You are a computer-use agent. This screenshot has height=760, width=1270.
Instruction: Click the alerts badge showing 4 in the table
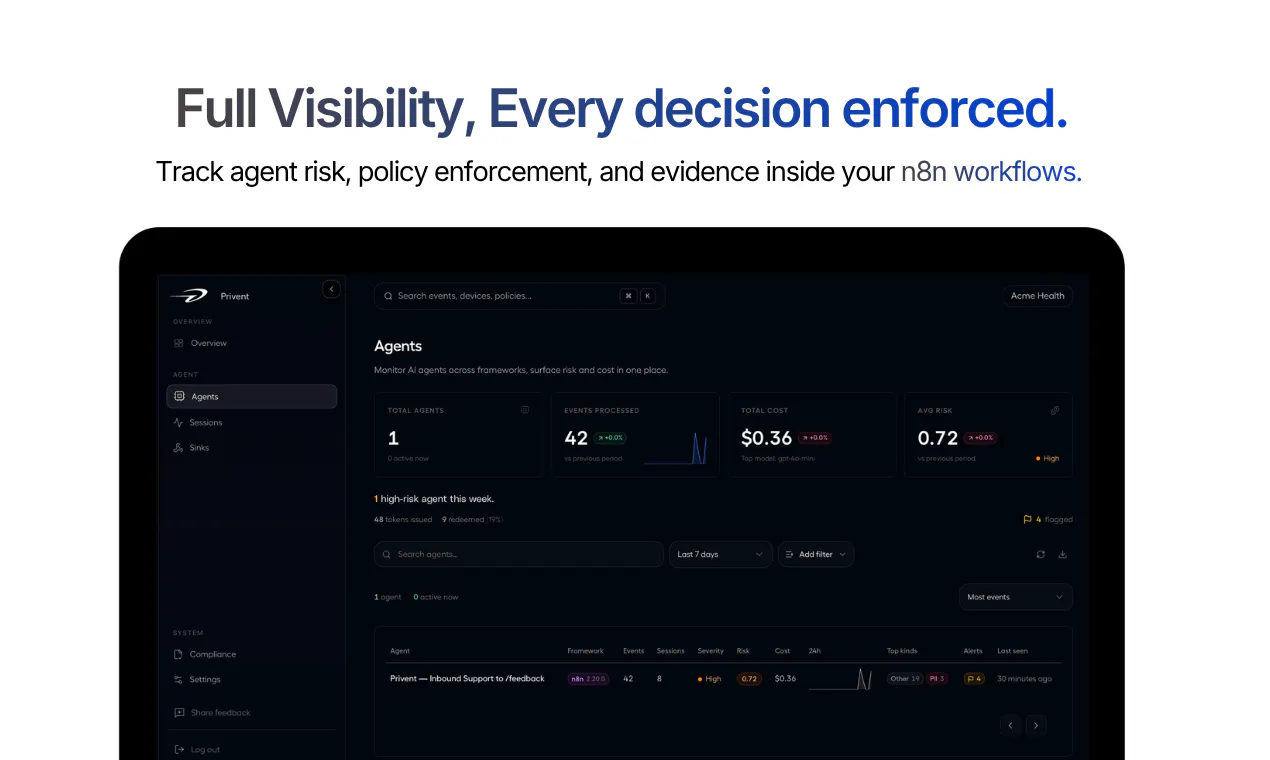(x=973, y=679)
